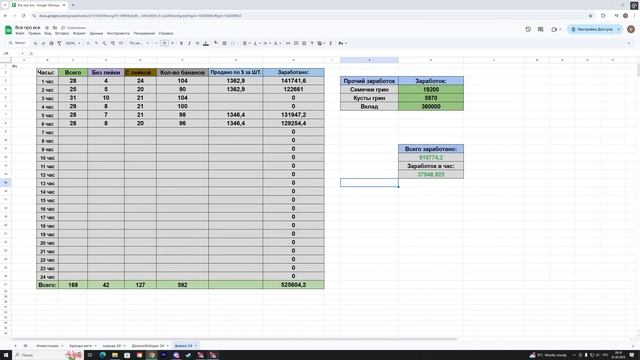Bookmark this page with star icon
640x360 pixels.
point(590,16)
